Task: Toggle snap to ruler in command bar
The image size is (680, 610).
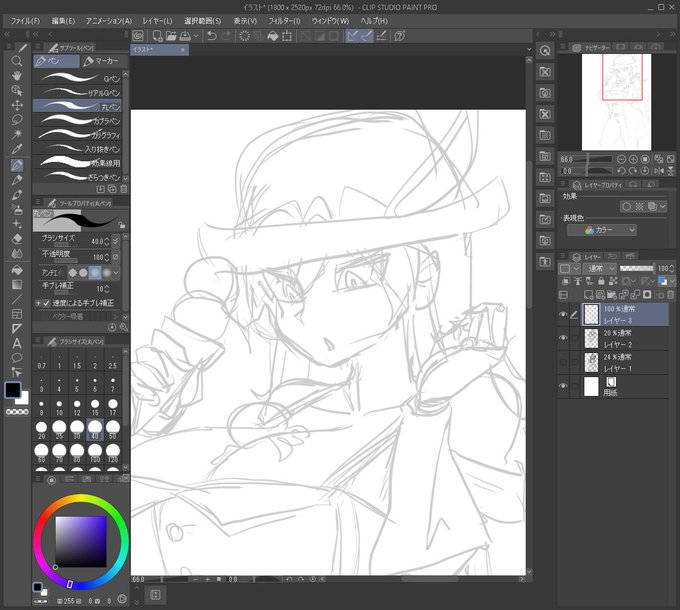Action: (353, 36)
